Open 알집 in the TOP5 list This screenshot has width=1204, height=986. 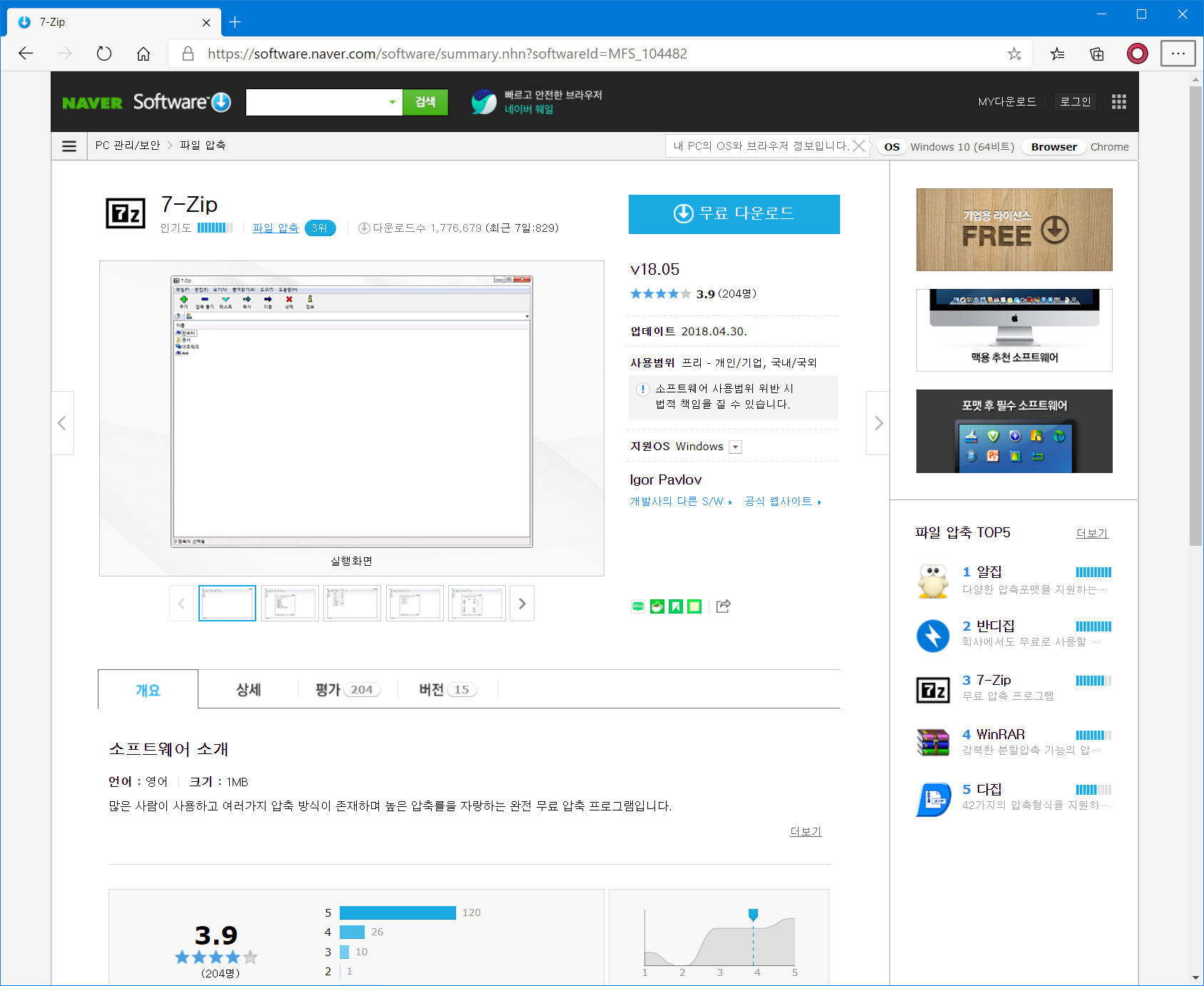(989, 572)
